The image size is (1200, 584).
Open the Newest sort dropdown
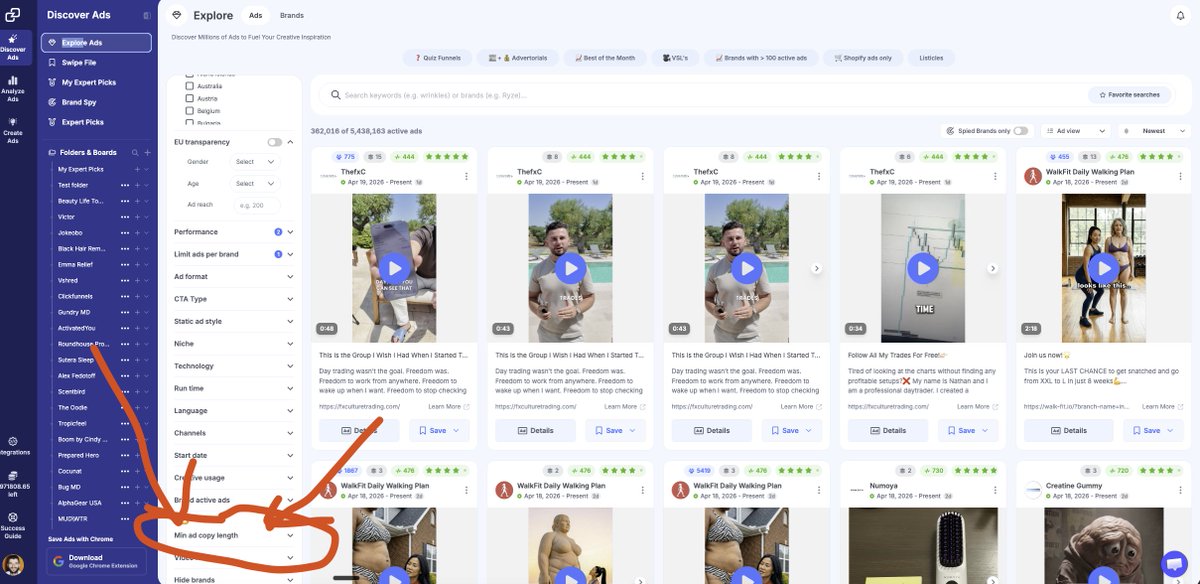coord(1153,131)
